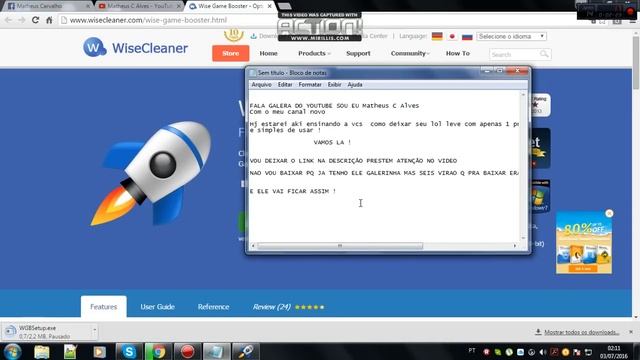Open the Action! recorder taskbar icon

(x=187, y=352)
